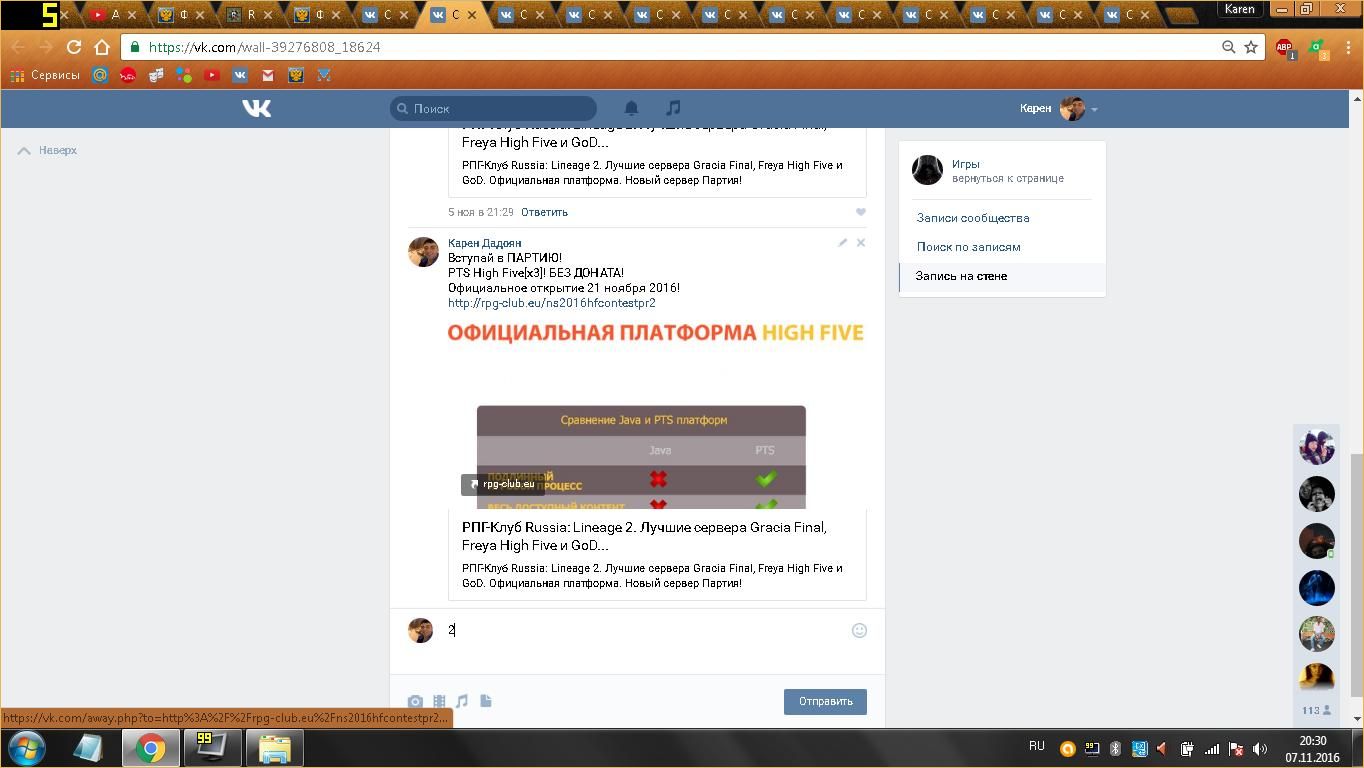Image resolution: width=1364 pixels, height=768 pixels.
Task: Open the Gmail bookmark
Action: (268, 75)
